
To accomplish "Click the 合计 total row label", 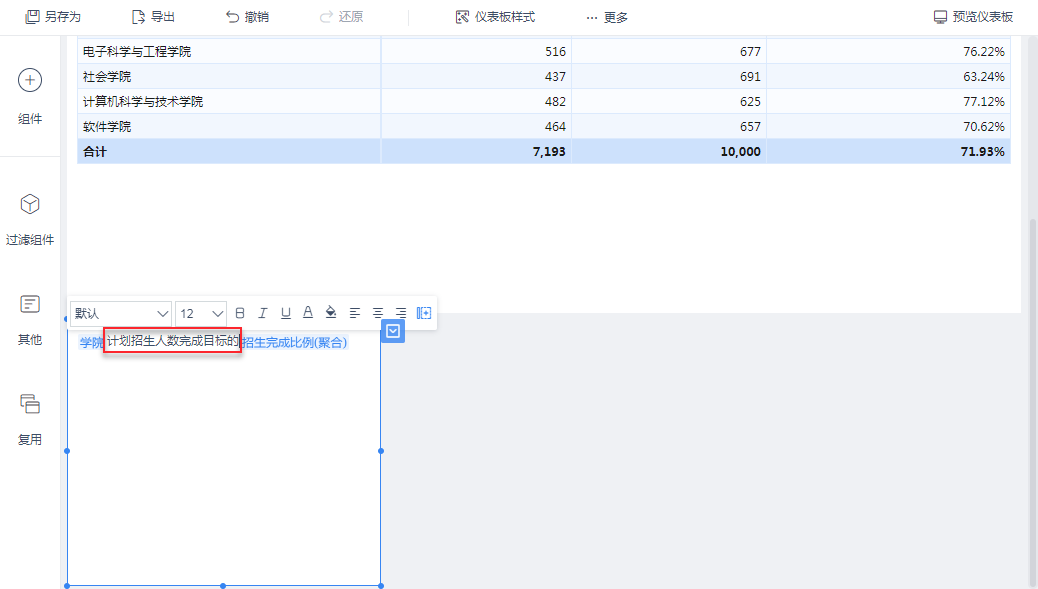I will pyautogui.click(x=95, y=152).
